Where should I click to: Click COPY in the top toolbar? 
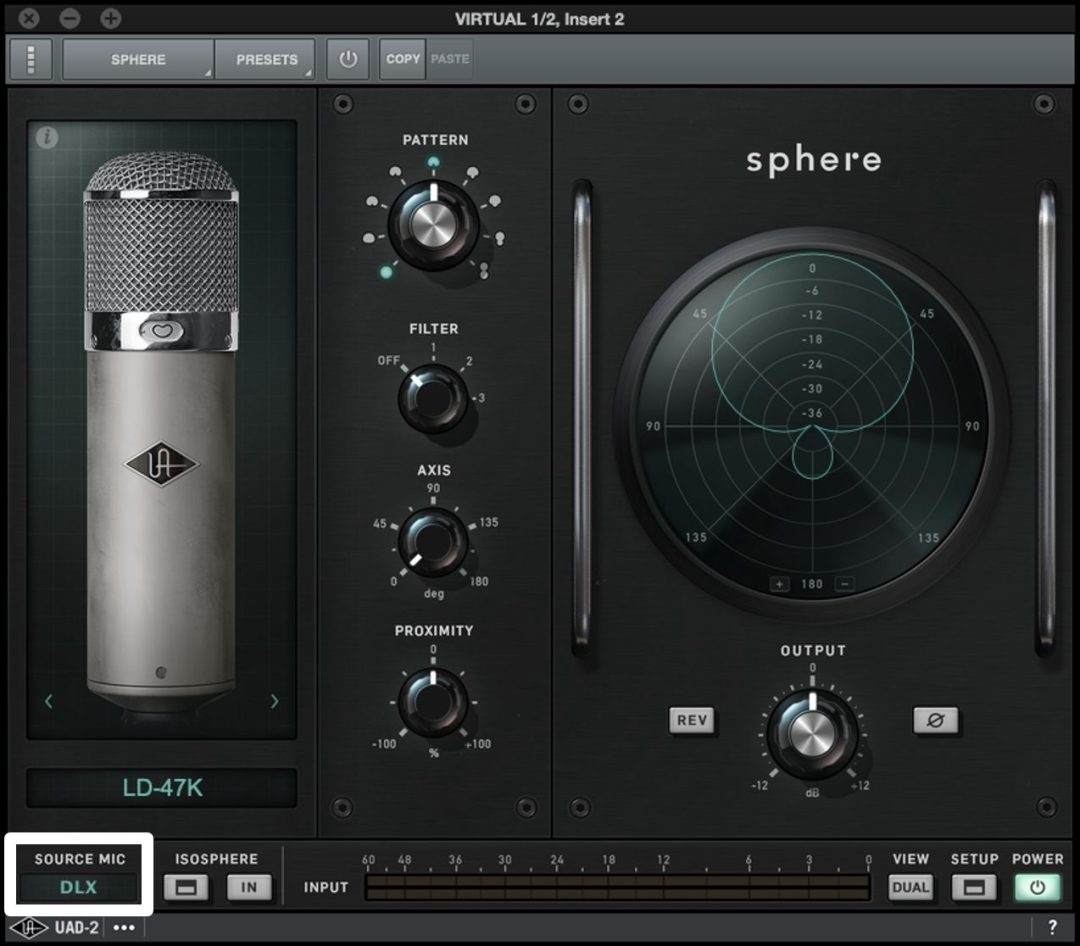401,58
